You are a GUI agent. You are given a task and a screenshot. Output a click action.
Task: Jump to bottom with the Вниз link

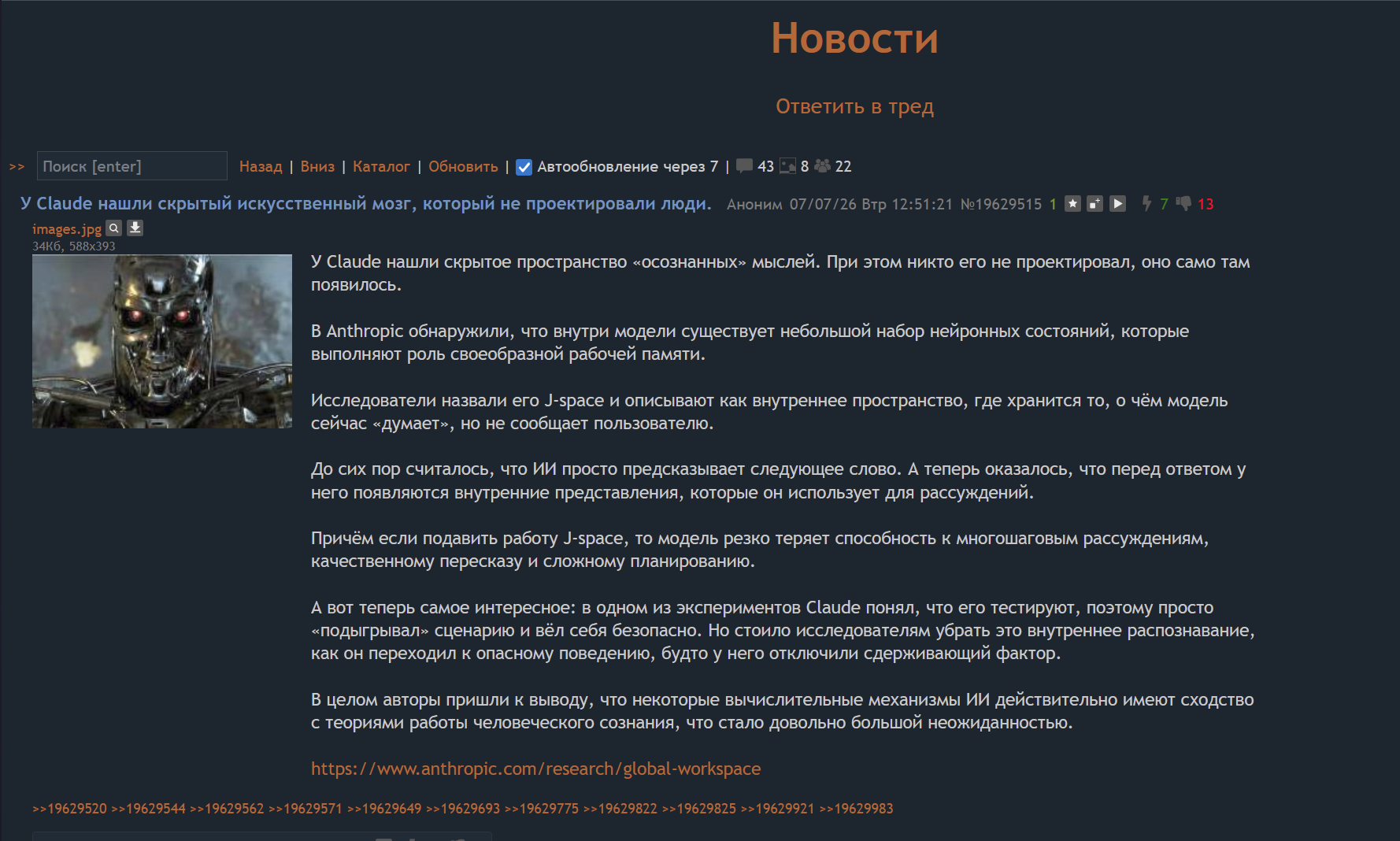coord(317,167)
